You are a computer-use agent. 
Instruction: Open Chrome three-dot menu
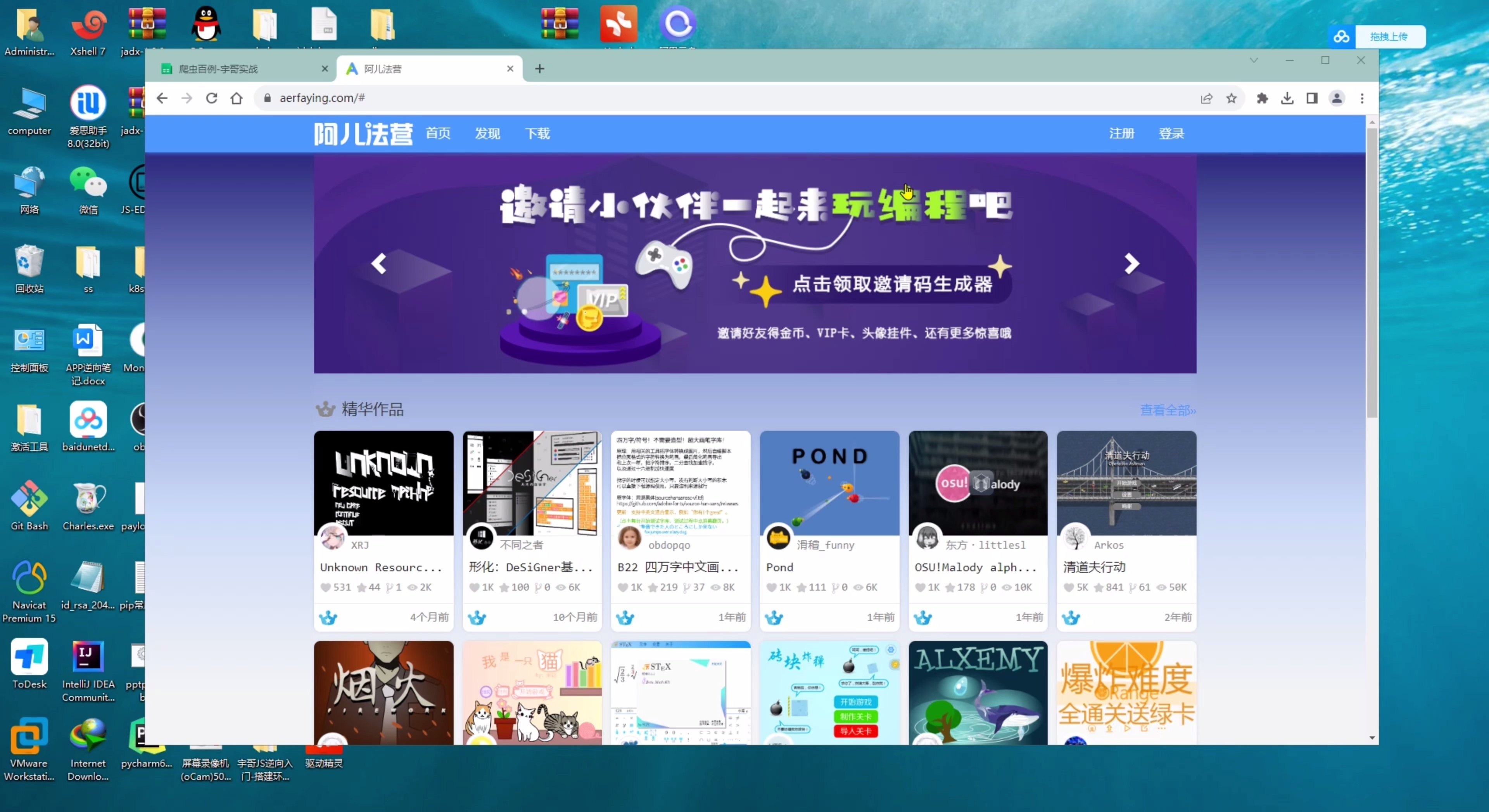point(1362,98)
